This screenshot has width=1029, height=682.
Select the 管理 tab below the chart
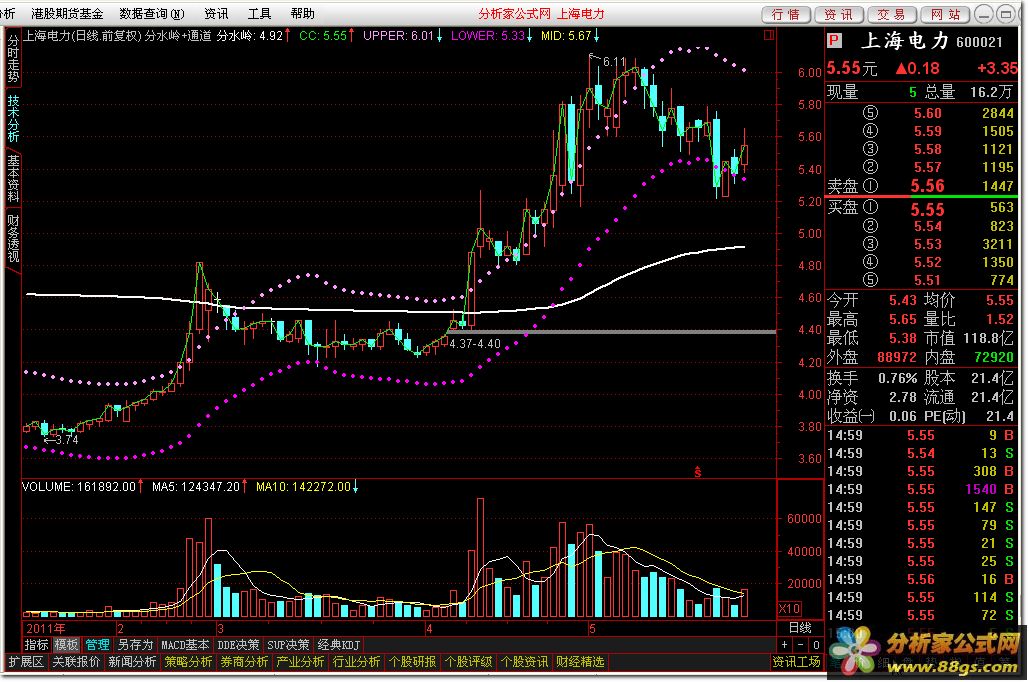pyautogui.click(x=97, y=645)
